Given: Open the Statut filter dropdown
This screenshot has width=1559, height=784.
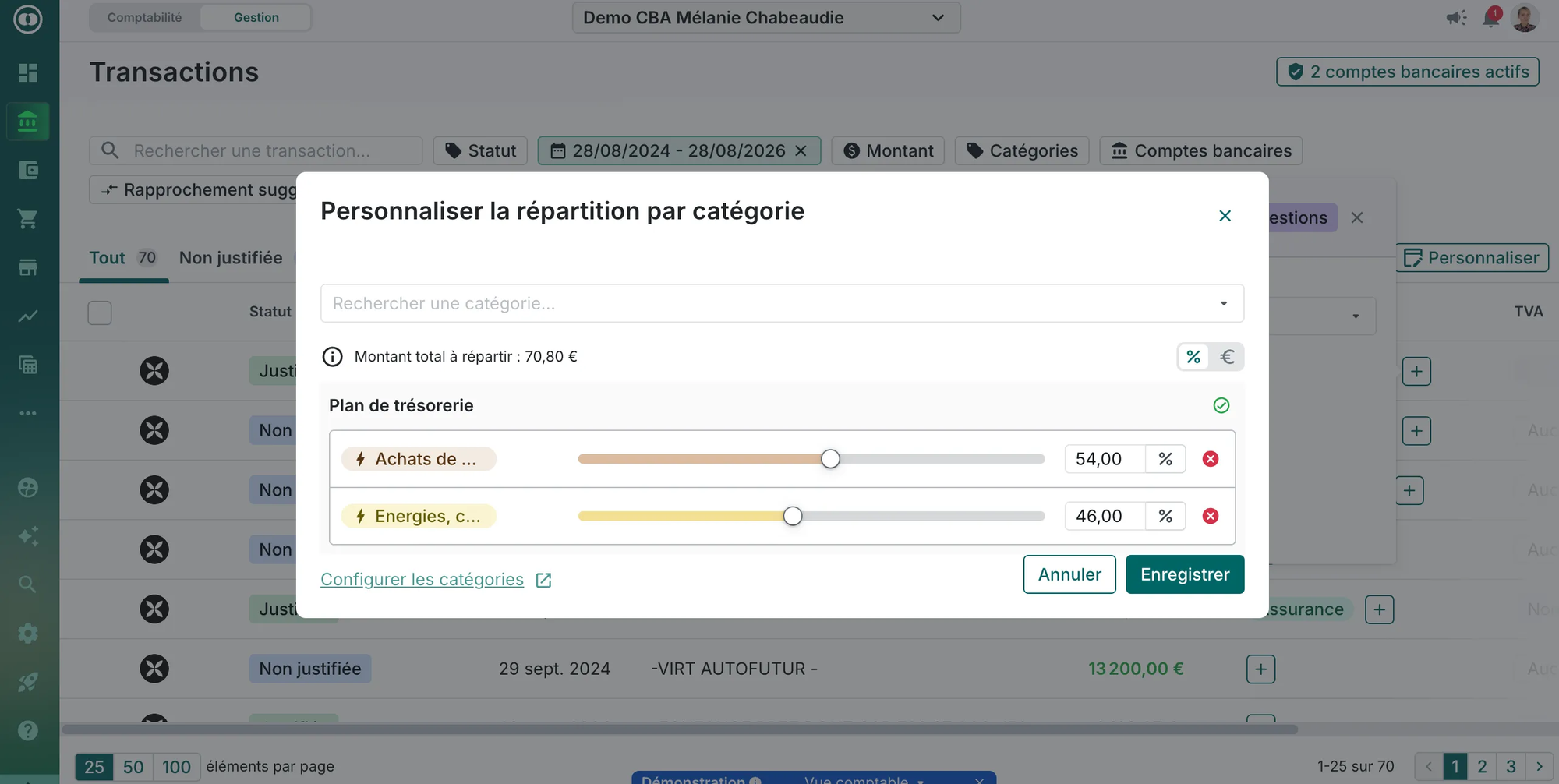Looking at the screenshot, I should click(x=480, y=150).
